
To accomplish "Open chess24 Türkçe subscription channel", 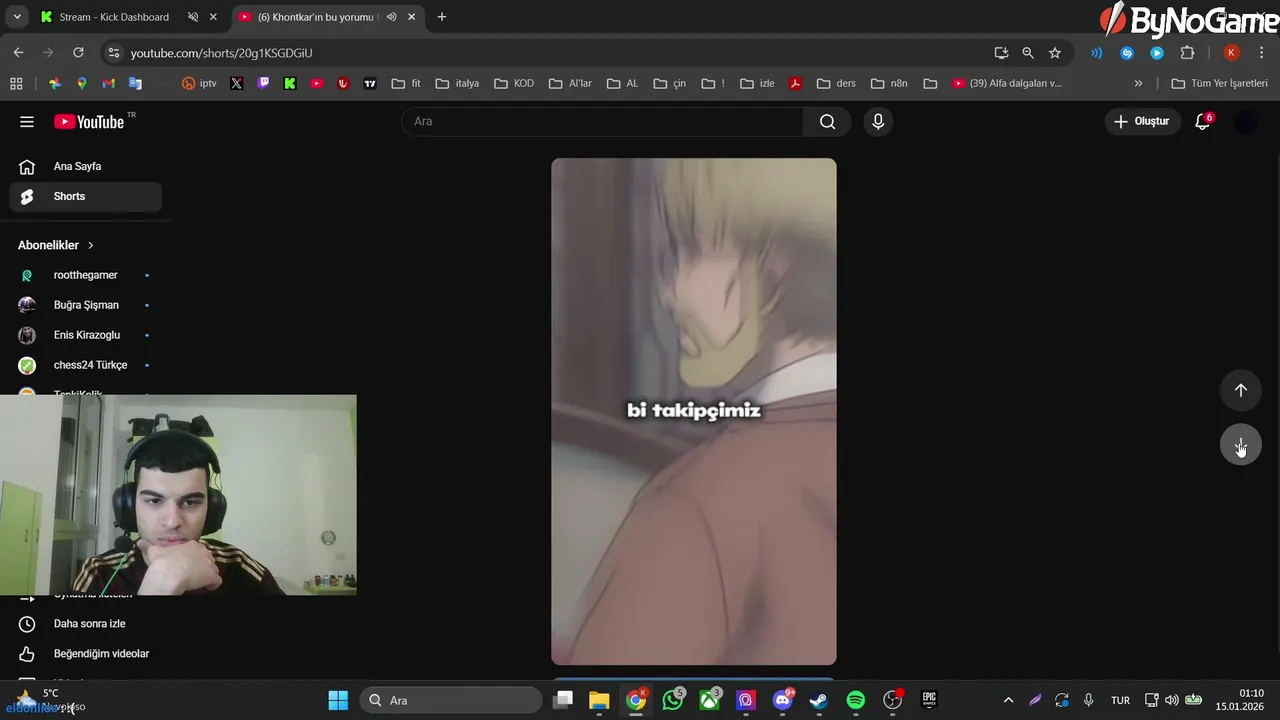I will point(85,365).
